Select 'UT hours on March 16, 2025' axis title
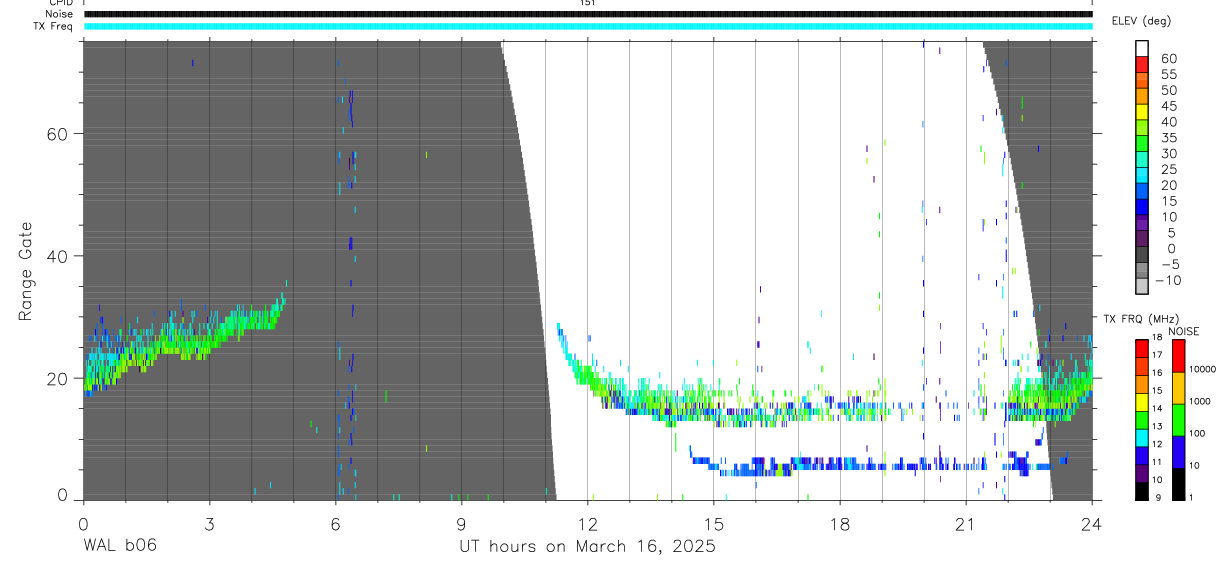 click(587, 546)
